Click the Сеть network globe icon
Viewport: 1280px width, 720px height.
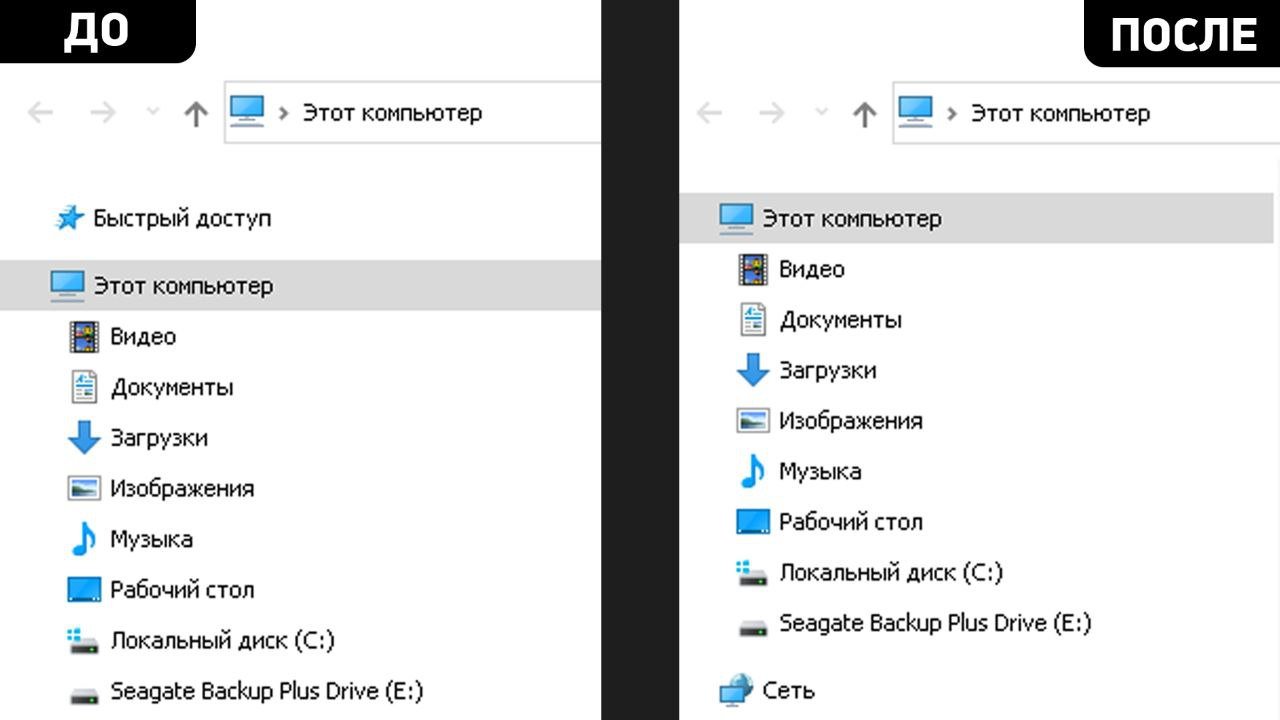736,690
